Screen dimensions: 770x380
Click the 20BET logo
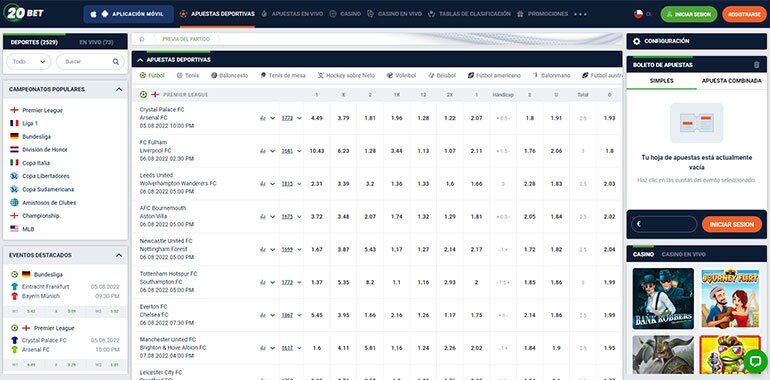pos(23,13)
